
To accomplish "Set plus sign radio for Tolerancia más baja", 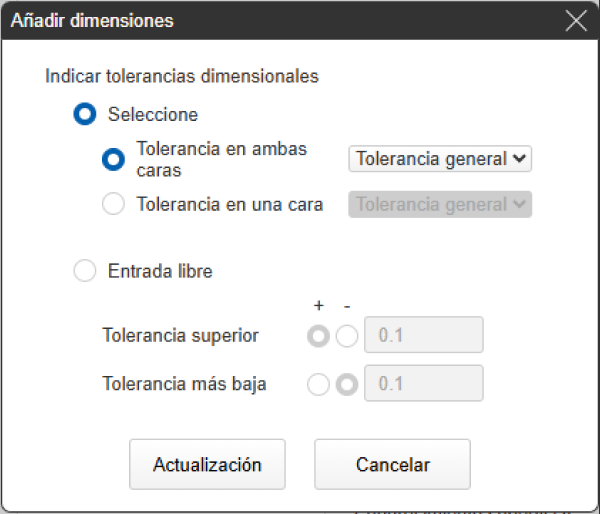I will 319,384.
